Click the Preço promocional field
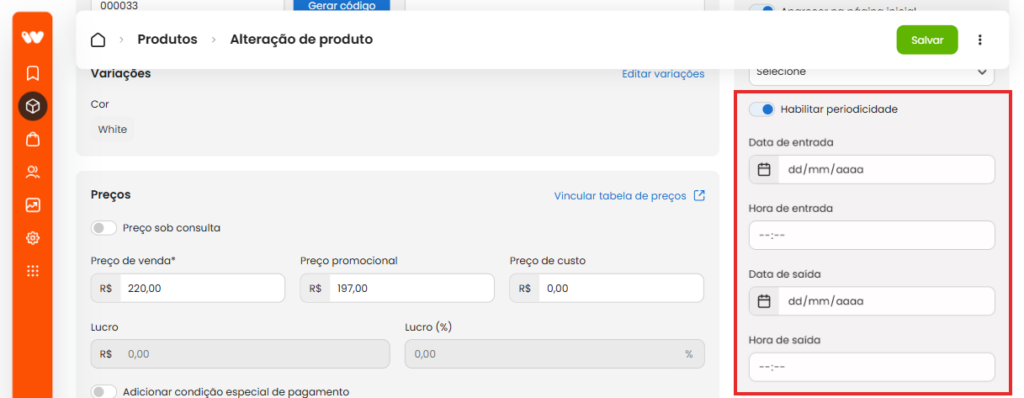The height and width of the screenshot is (398, 1024). [x=397, y=288]
